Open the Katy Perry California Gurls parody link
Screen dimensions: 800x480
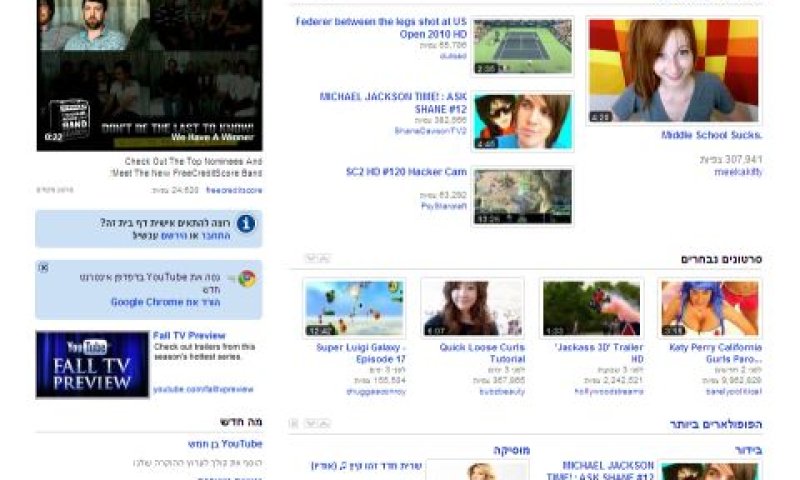pos(715,353)
